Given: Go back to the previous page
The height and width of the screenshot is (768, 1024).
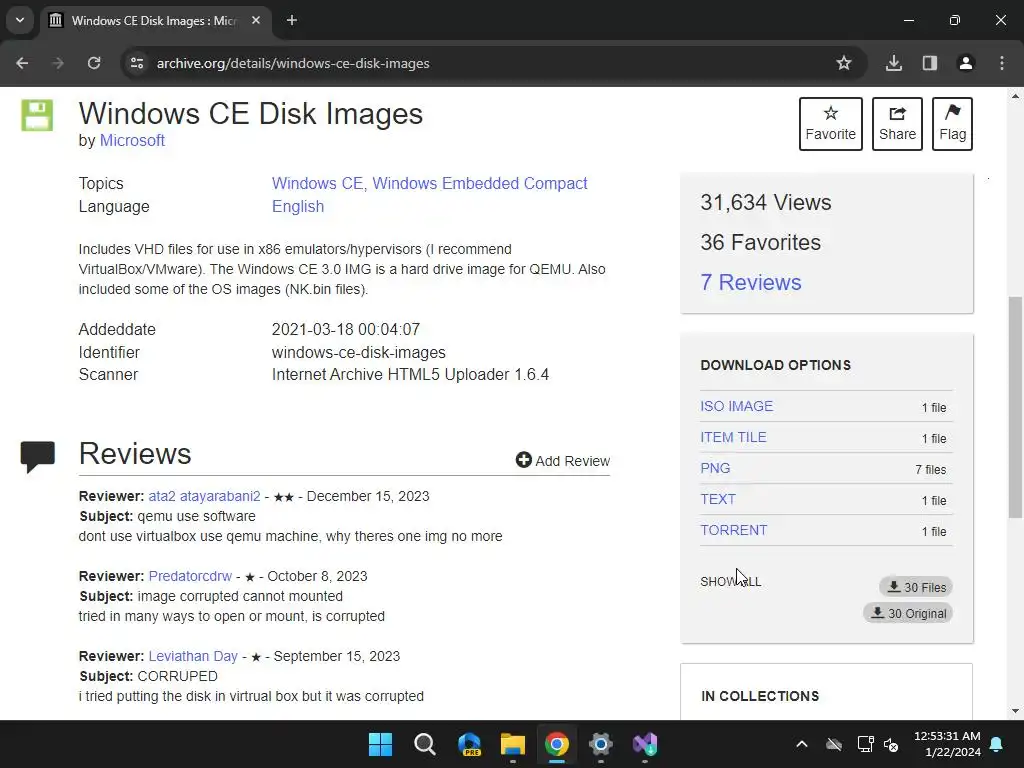Looking at the screenshot, I should 22,63.
